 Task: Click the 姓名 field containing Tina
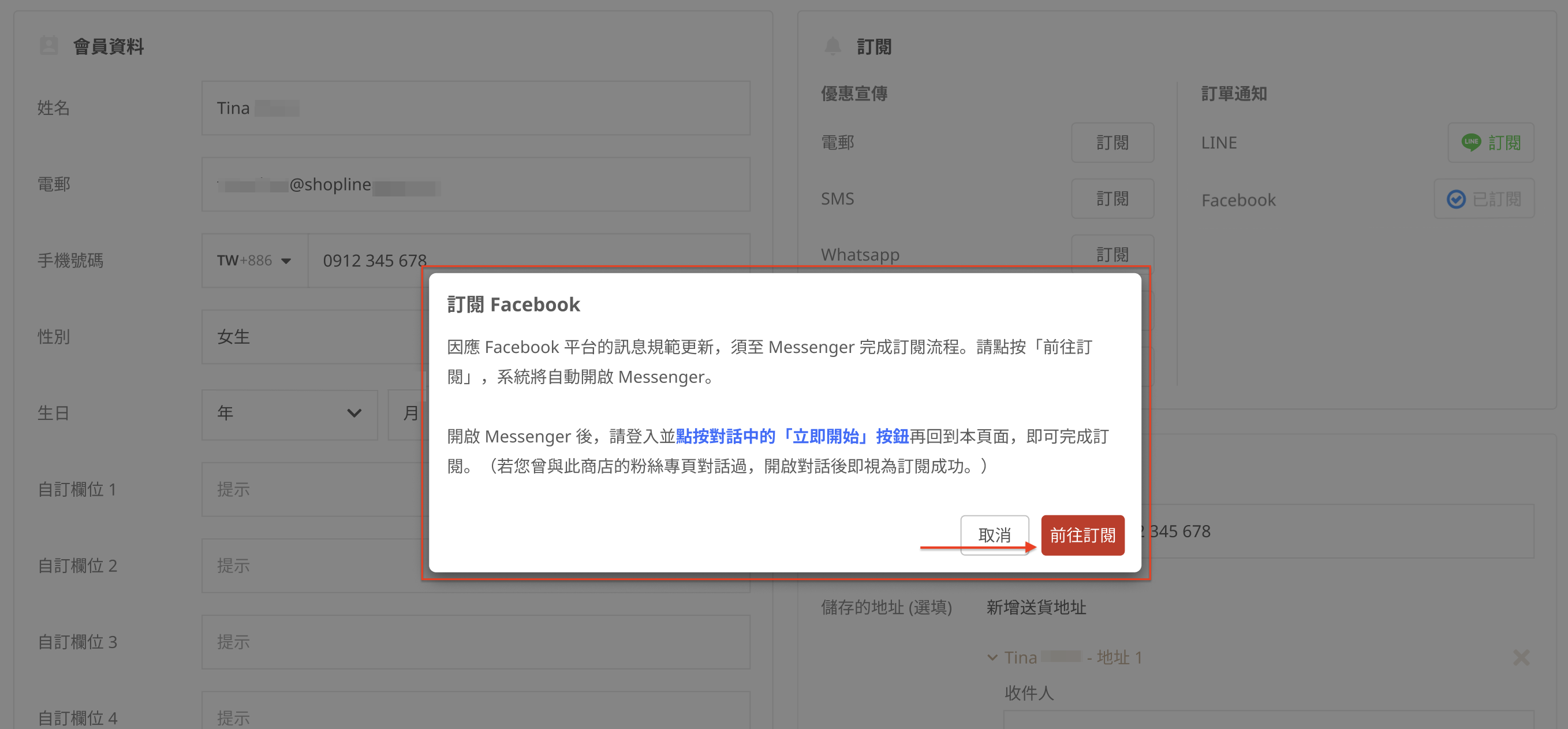476,108
